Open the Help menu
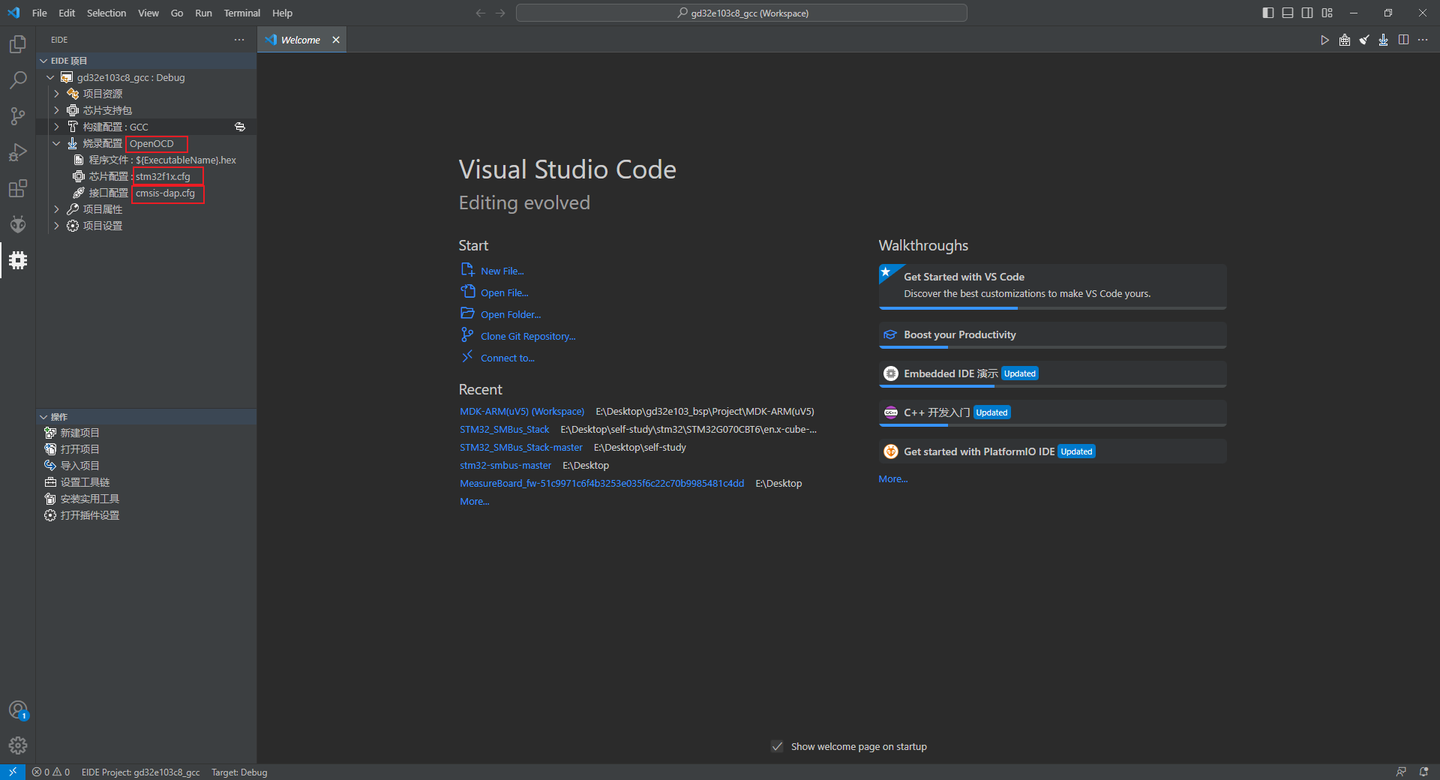 pyautogui.click(x=282, y=13)
